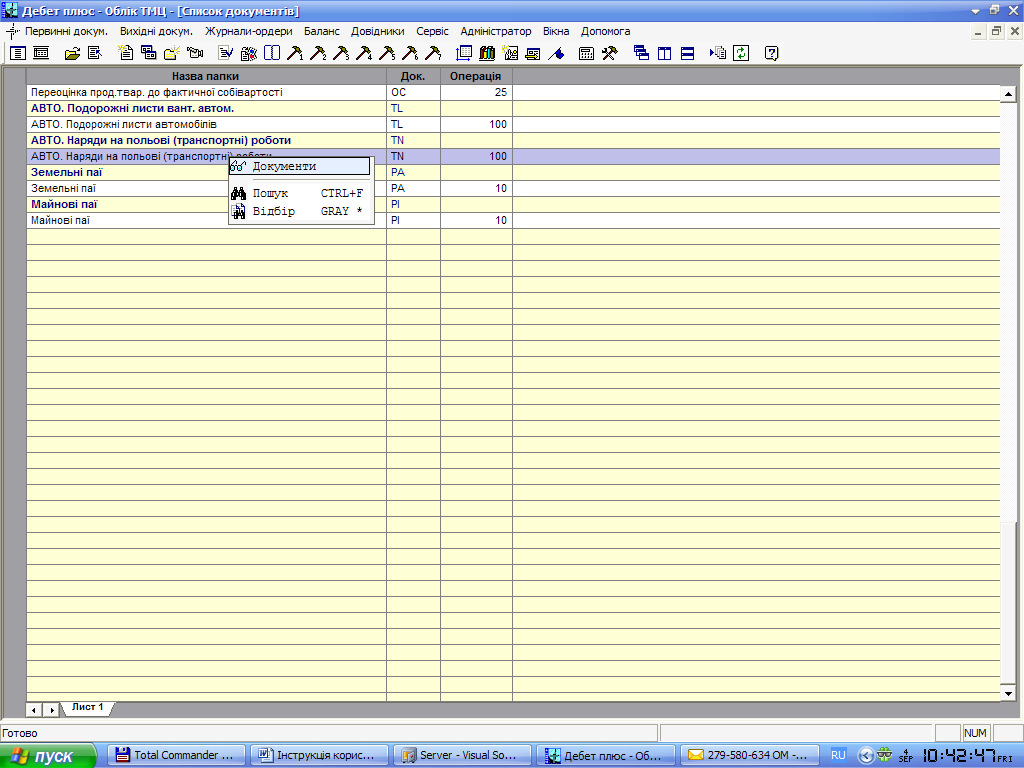1024x768 pixels.
Task: Click the blue frame resize toolbar icon
Action: tap(464, 54)
